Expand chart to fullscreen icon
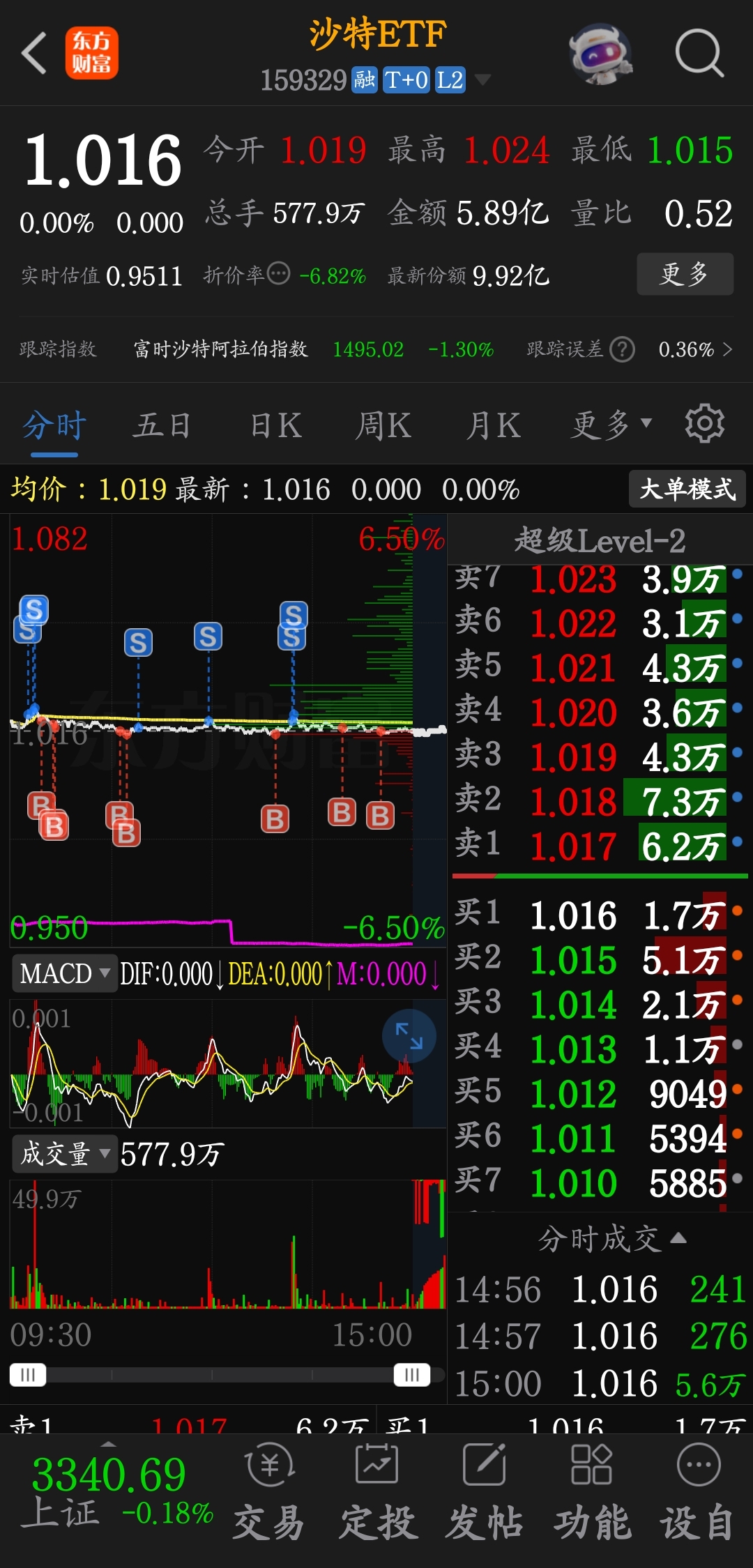 point(409,1036)
